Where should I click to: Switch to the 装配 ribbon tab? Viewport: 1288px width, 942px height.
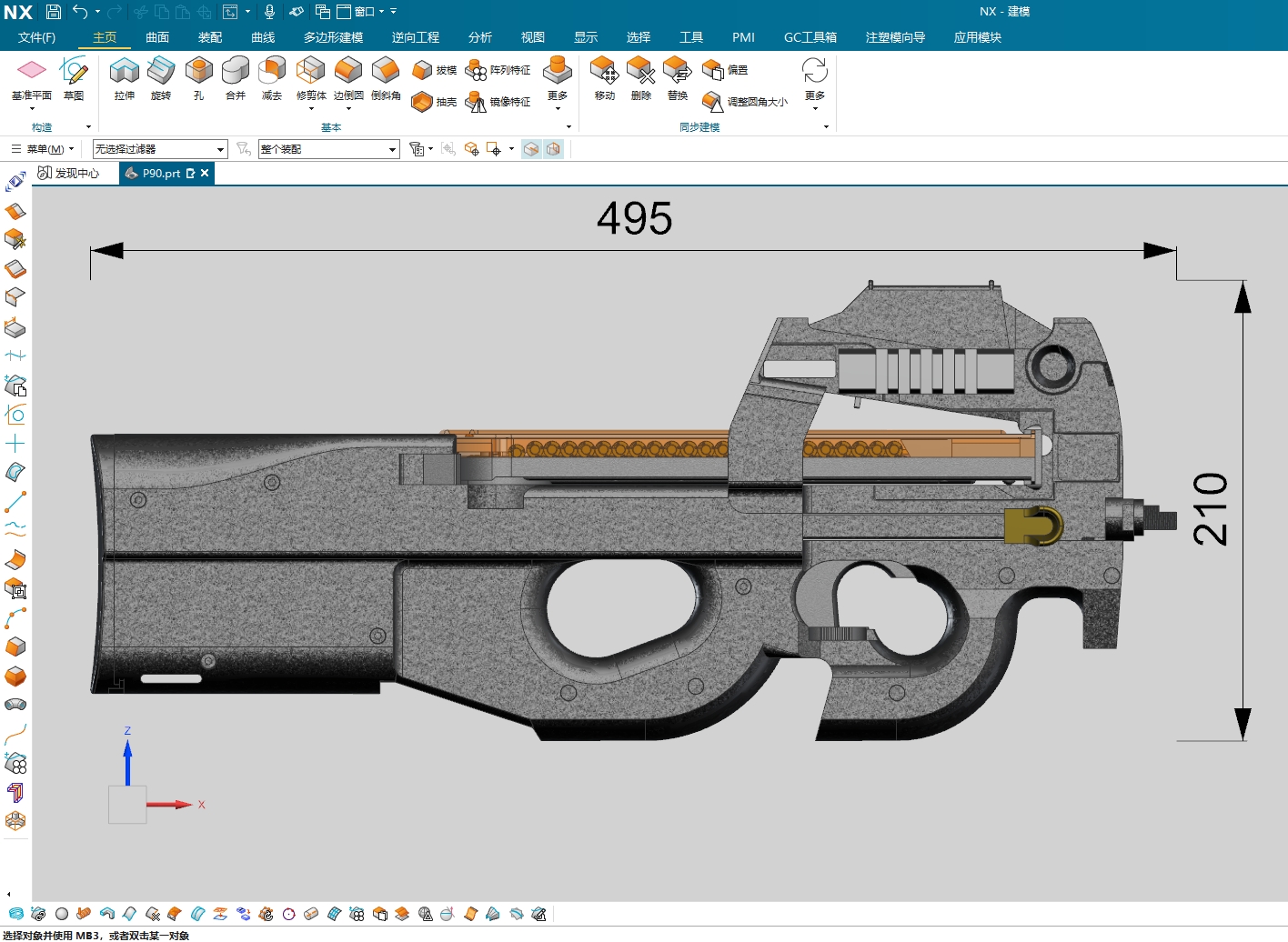210,37
